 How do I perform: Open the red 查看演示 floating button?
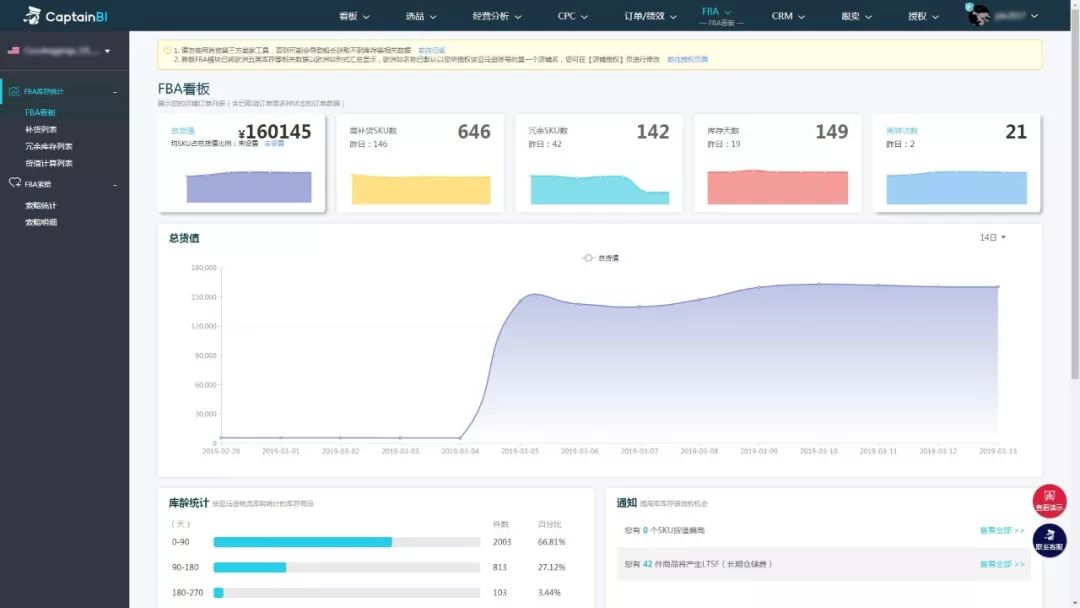click(1049, 501)
